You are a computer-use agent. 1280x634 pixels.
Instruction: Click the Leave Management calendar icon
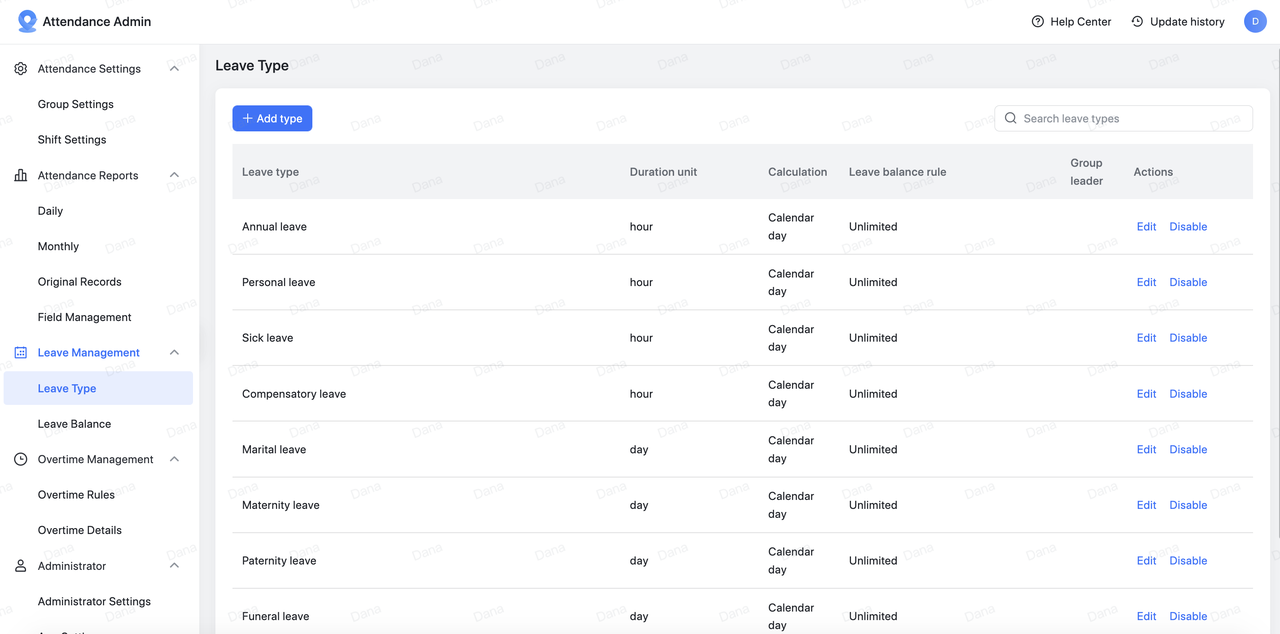[x=21, y=353]
